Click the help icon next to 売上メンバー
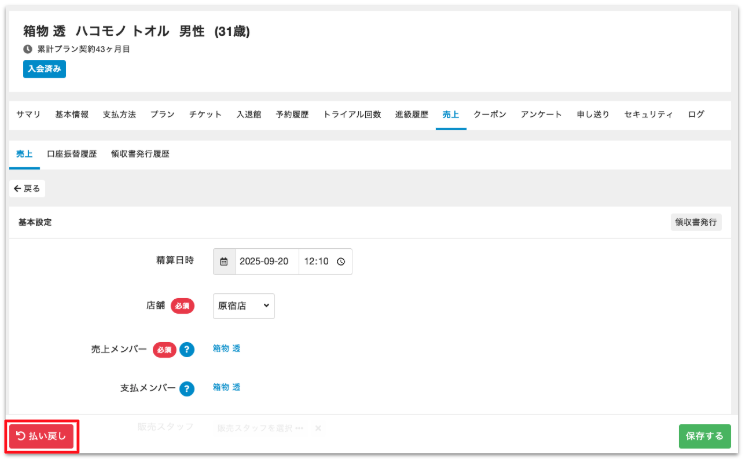The image size is (744, 459). pyautogui.click(x=186, y=349)
